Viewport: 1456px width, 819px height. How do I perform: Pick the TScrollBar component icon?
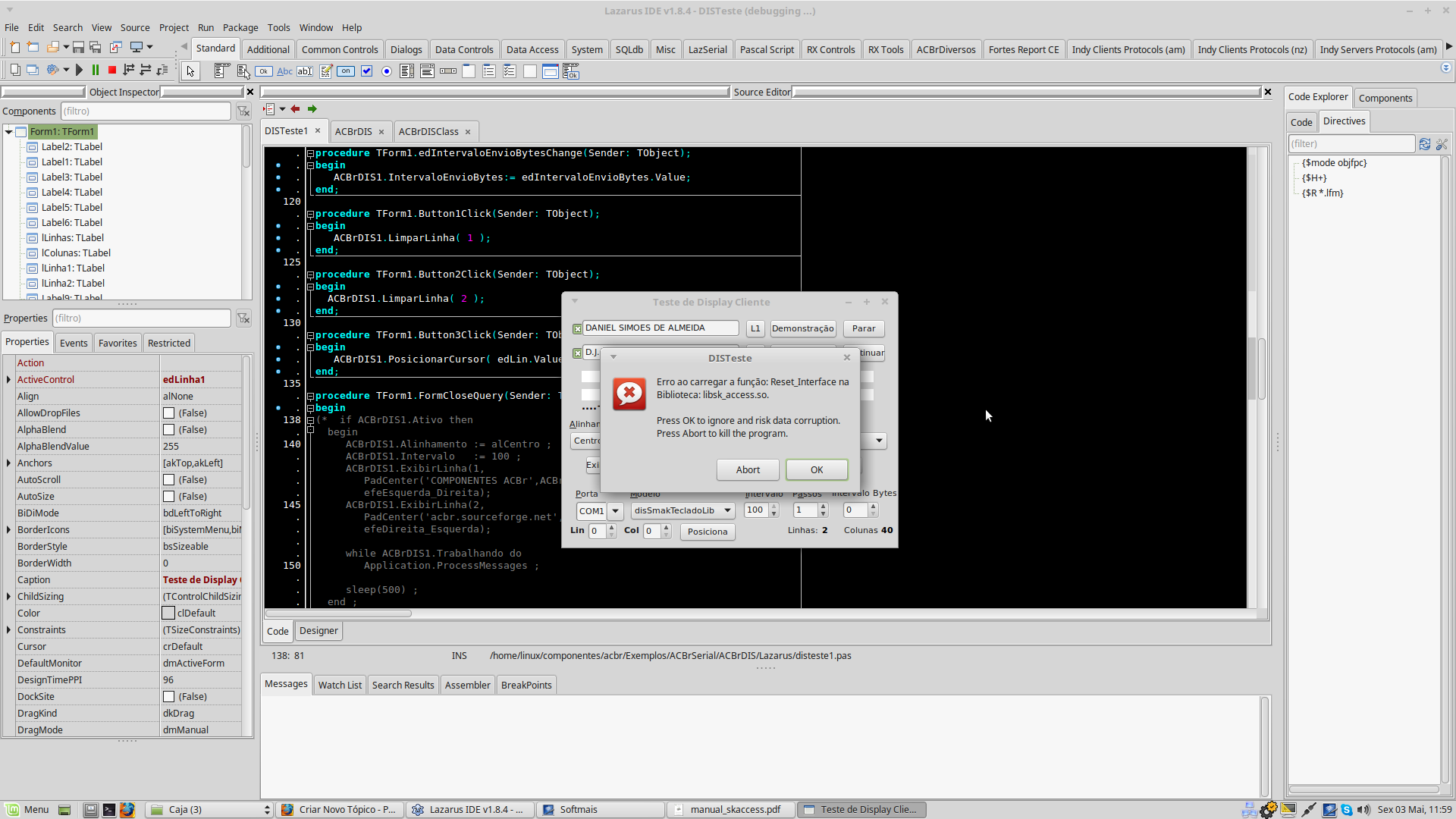point(448,71)
